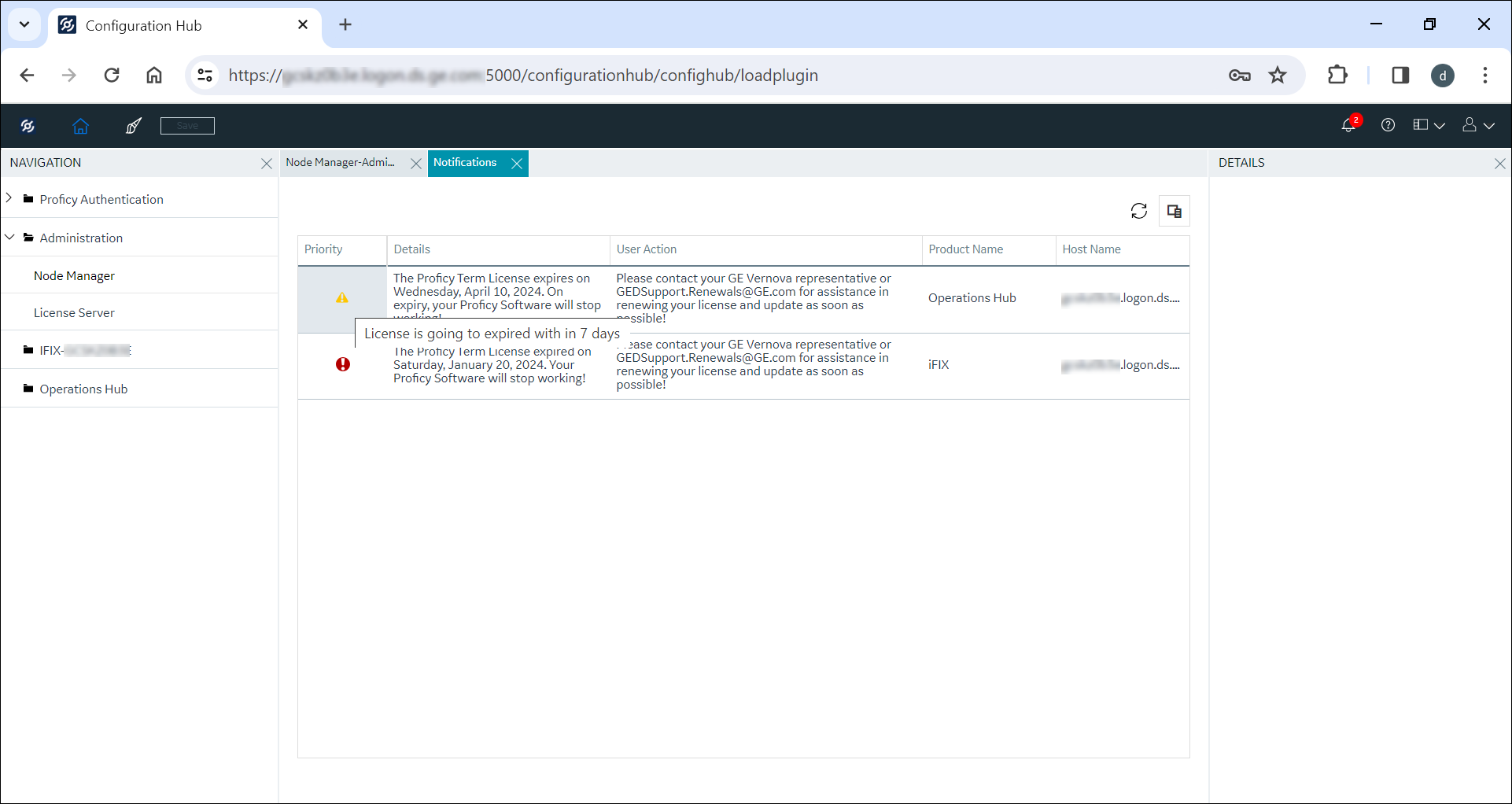Refresh the notifications list
This screenshot has width=1512, height=804.
[x=1139, y=211]
